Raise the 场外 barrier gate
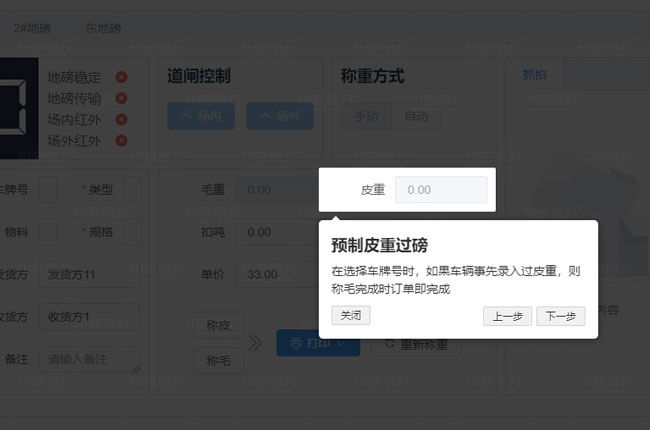Screen dimensions: 650x430 279,116
